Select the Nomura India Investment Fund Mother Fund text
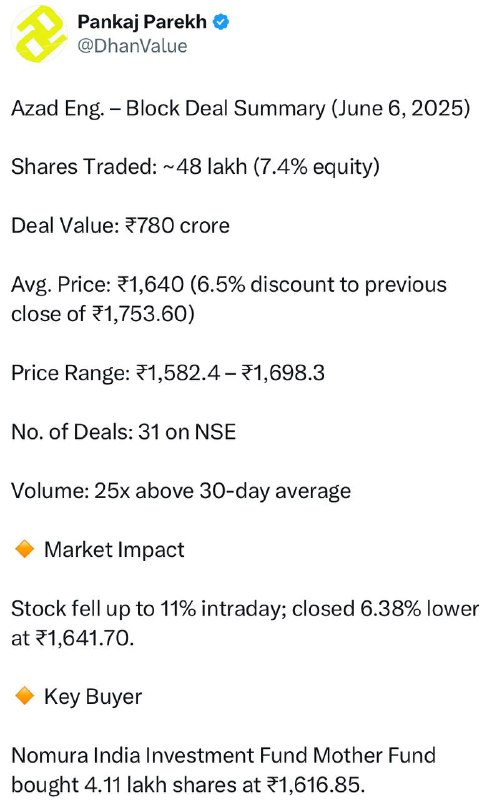Image resolution: width=497 pixels, height=800 pixels. pos(223,756)
